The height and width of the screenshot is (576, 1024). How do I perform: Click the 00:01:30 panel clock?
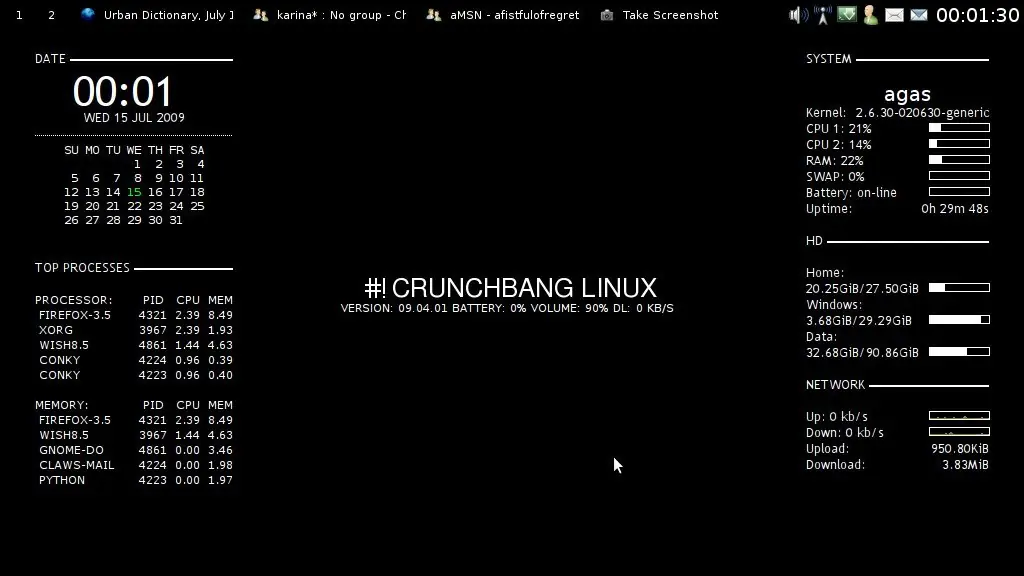(x=977, y=15)
